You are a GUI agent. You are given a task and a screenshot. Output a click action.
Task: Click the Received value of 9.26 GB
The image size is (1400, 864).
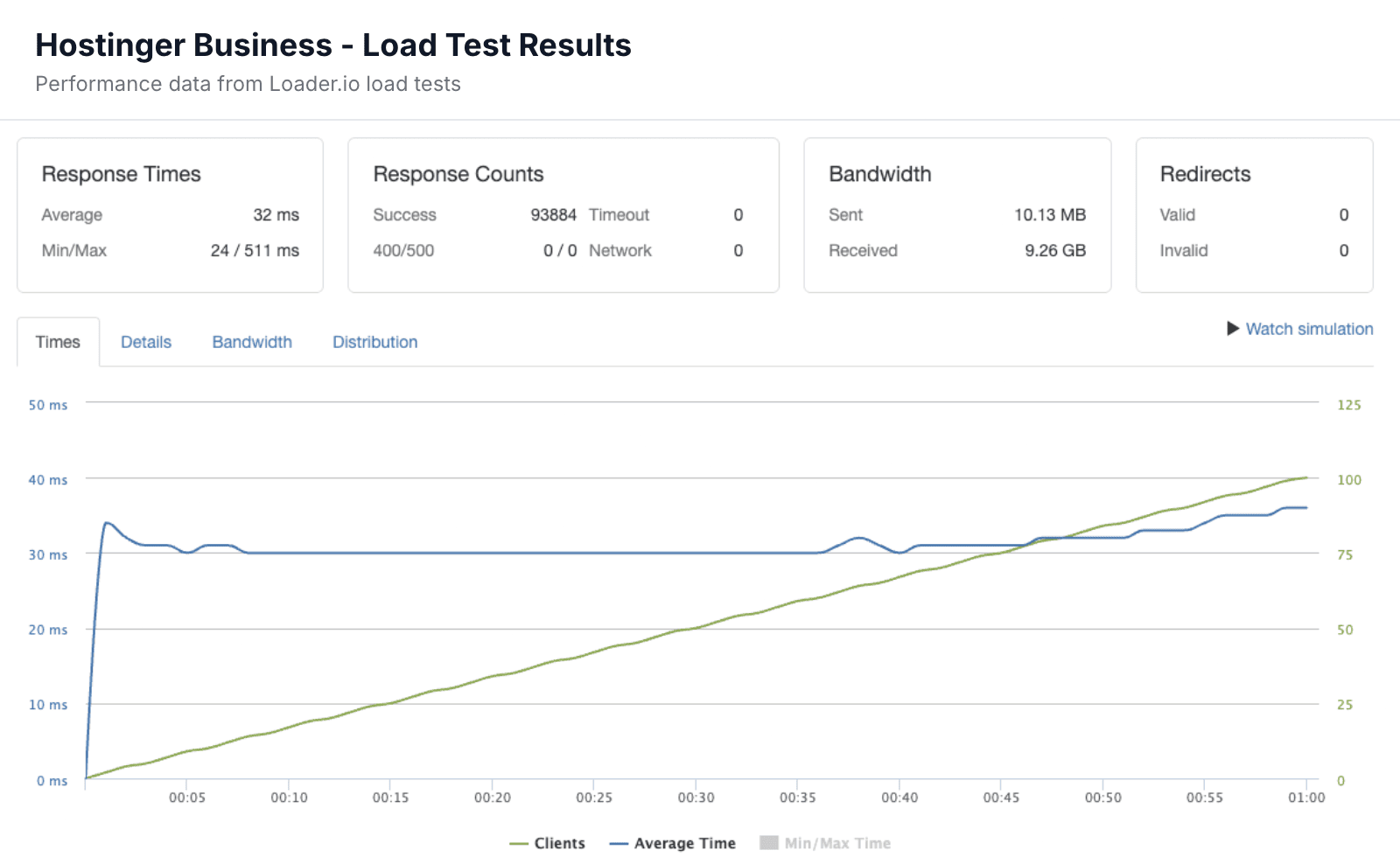point(1056,250)
